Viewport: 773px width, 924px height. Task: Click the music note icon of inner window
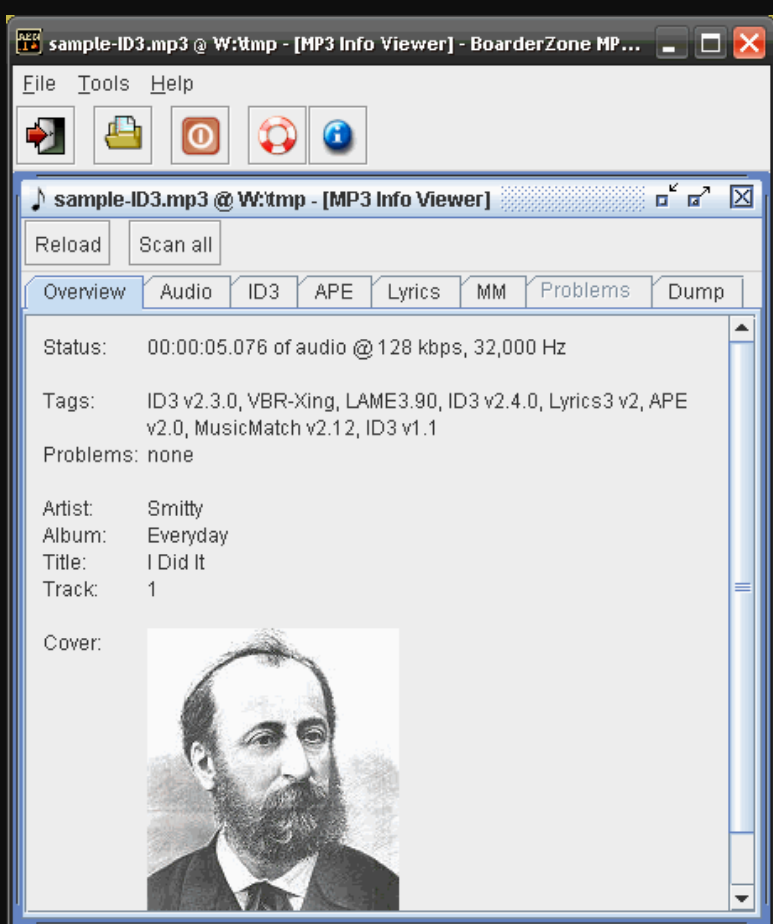point(38,199)
